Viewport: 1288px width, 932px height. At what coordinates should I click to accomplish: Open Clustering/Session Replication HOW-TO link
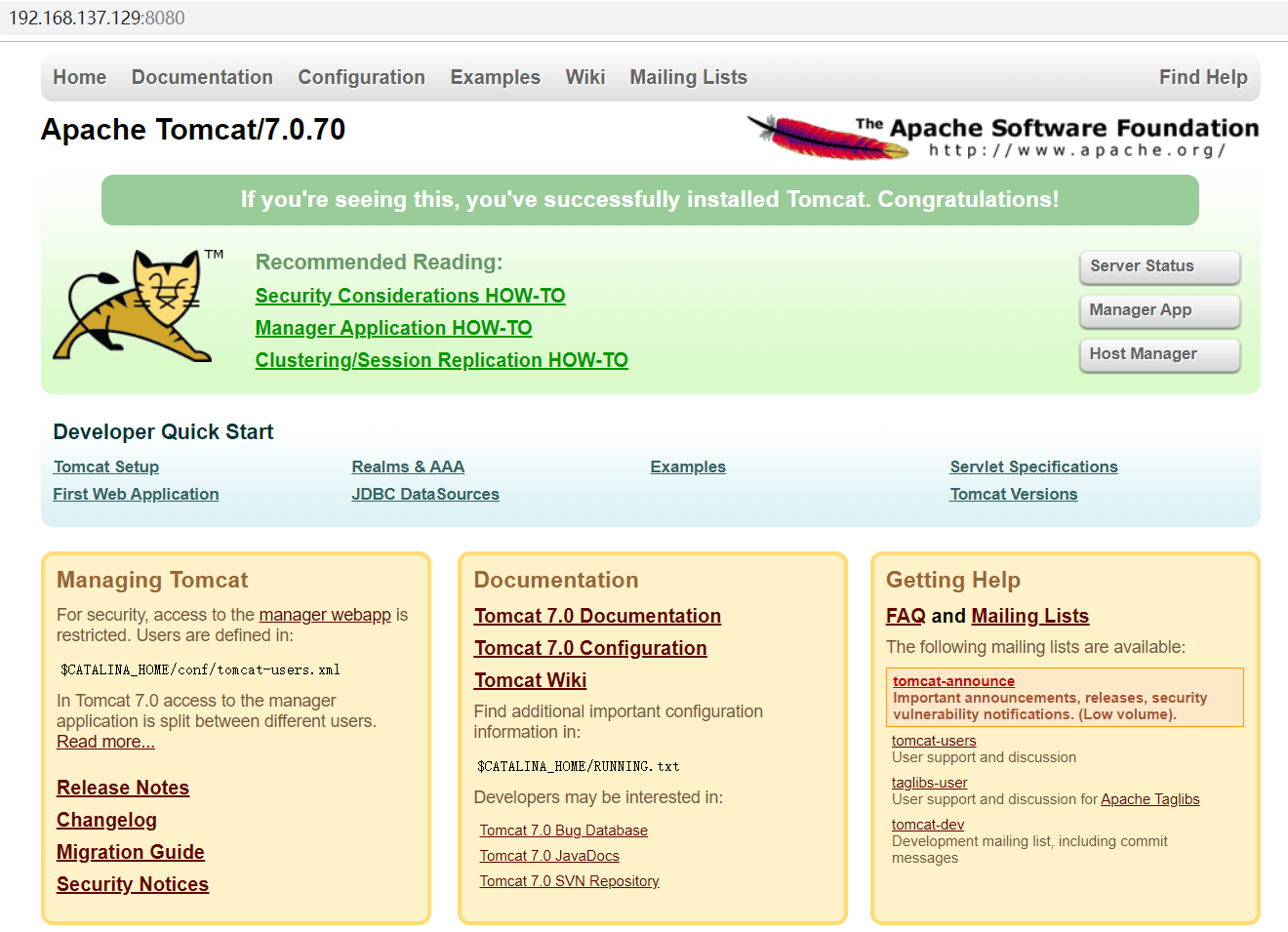click(441, 360)
